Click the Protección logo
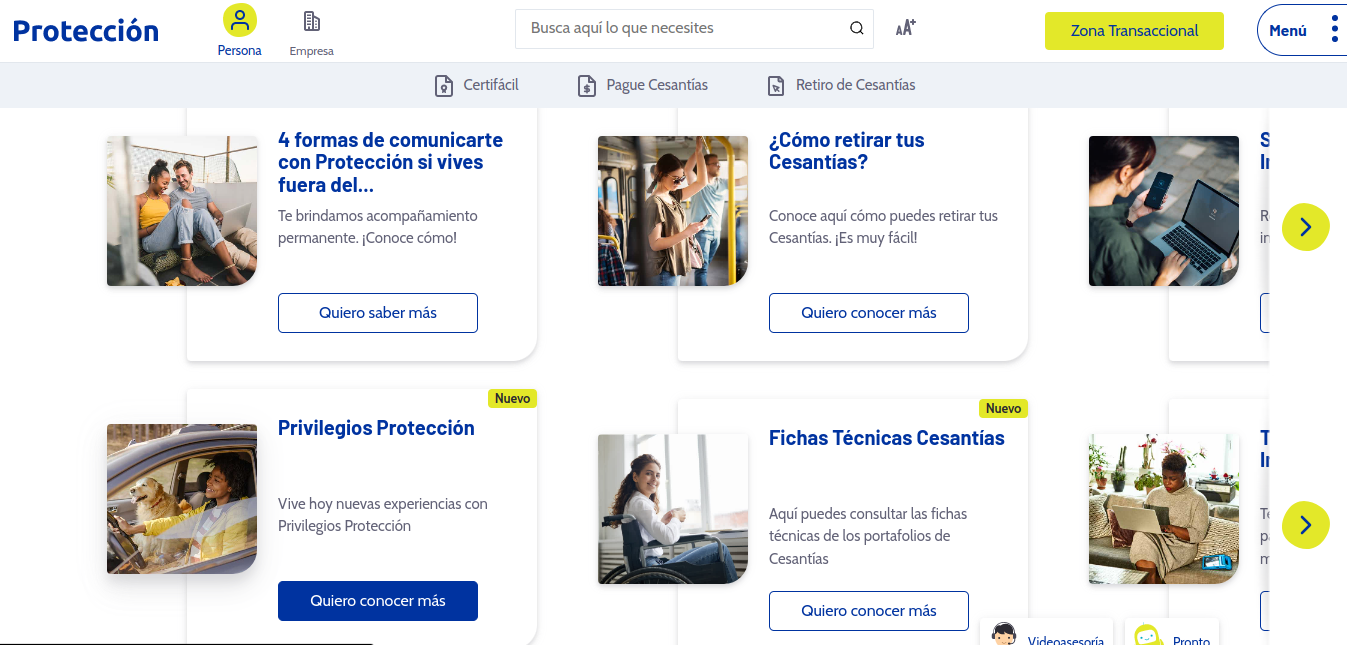The image size is (1347, 645). pos(85,29)
